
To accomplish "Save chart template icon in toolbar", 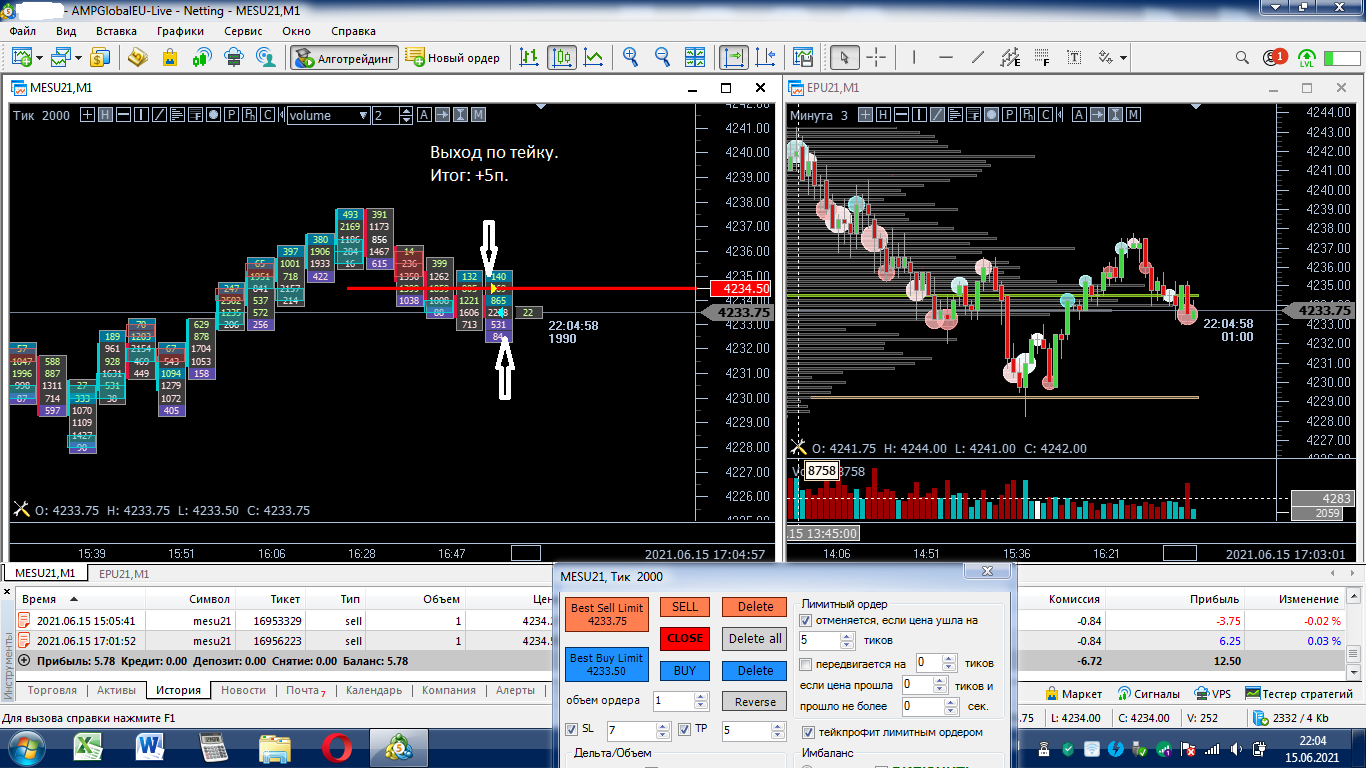I will [x=803, y=57].
